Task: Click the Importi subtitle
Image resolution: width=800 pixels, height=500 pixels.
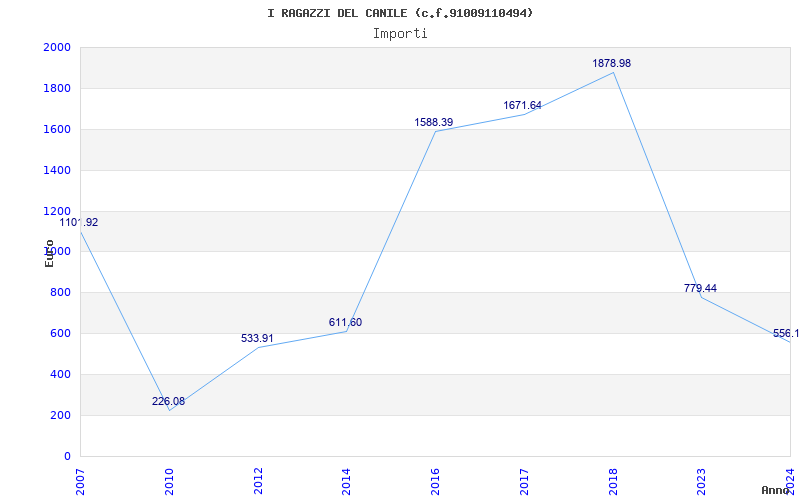Action: click(x=400, y=34)
